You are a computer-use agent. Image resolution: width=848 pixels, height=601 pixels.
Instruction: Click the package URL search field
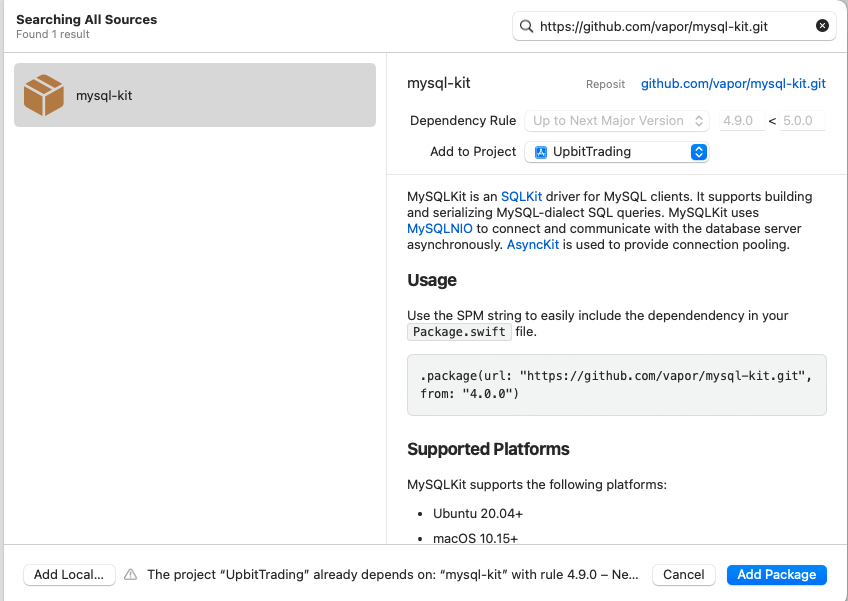[674, 26]
